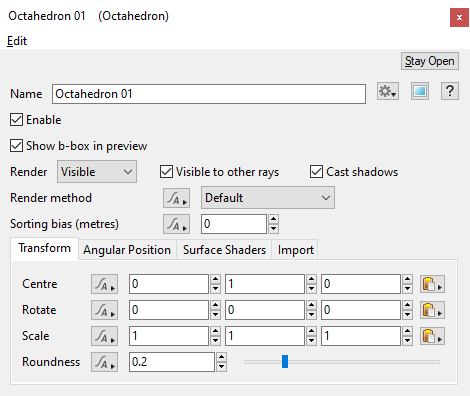The width and height of the screenshot is (470, 396).
Task: Increase Sorting bias with the up spinner
Action: (x=273, y=219)
